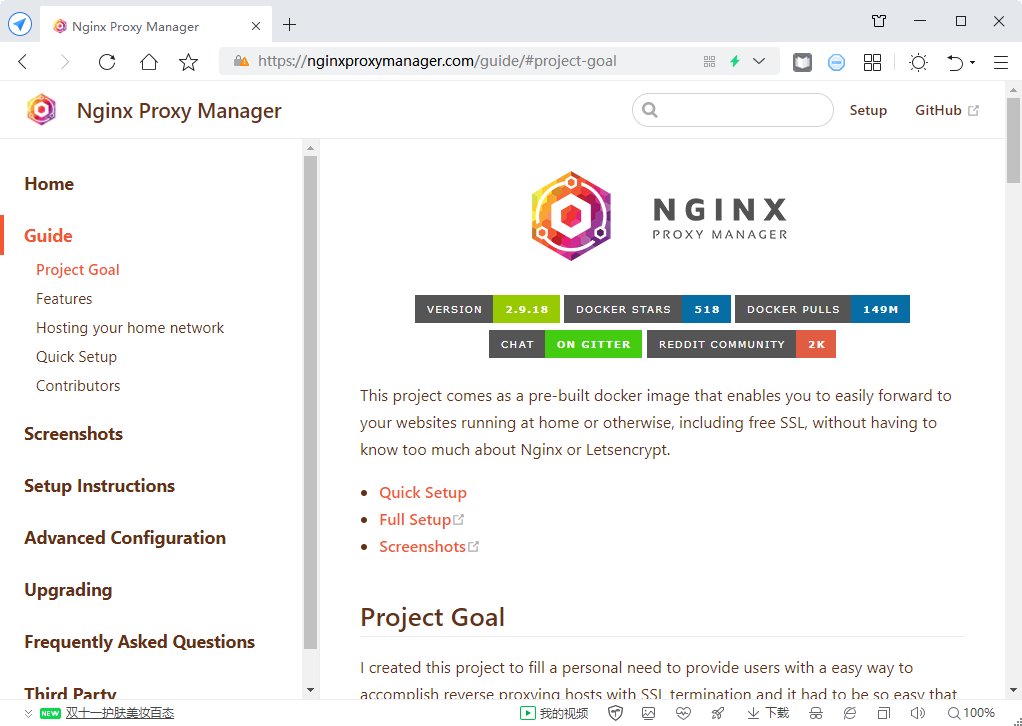
Task: Open the multi-window grid dropdown
Action: click(872, 61)
